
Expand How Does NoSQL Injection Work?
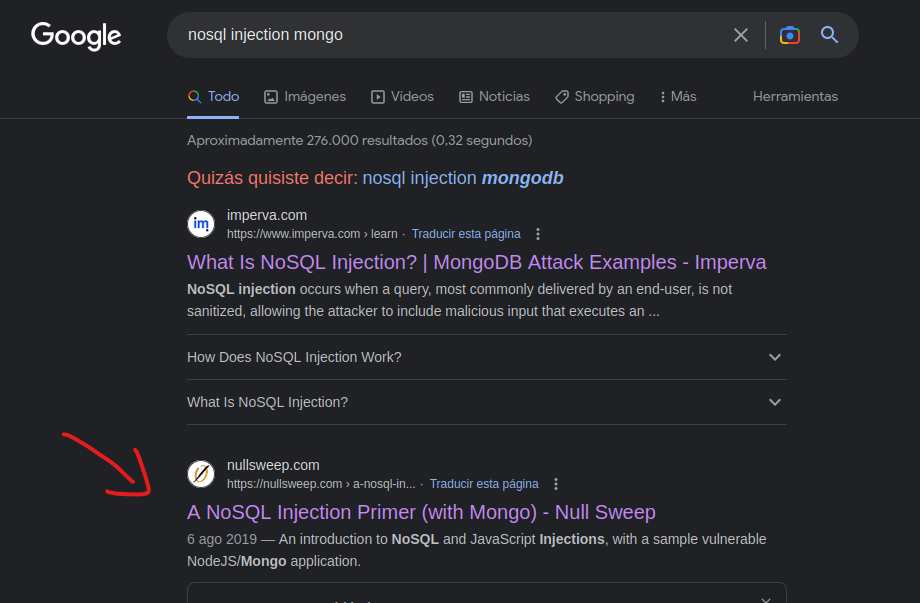[486, 357]
